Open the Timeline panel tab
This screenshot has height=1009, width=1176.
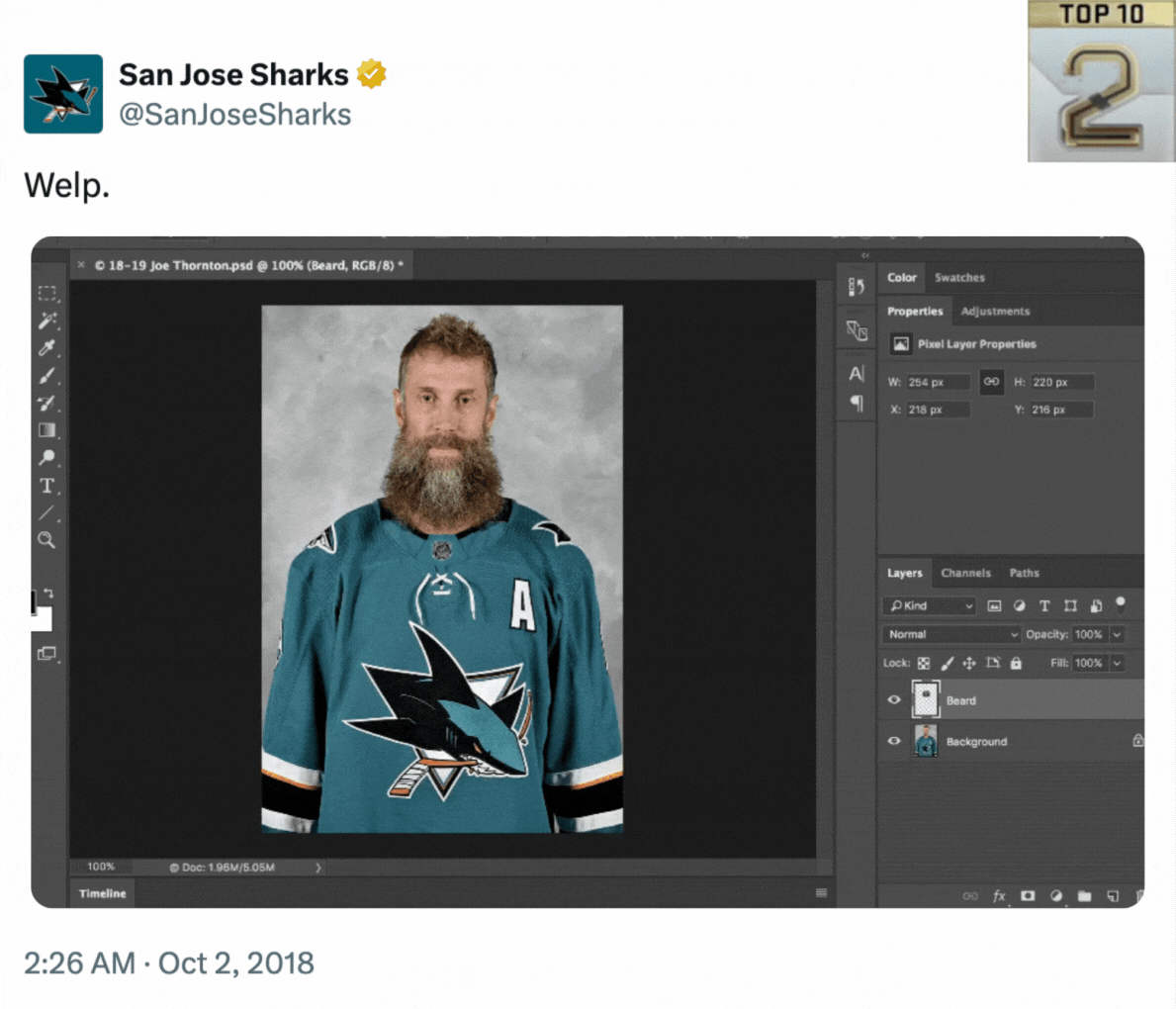coord(103,893)
